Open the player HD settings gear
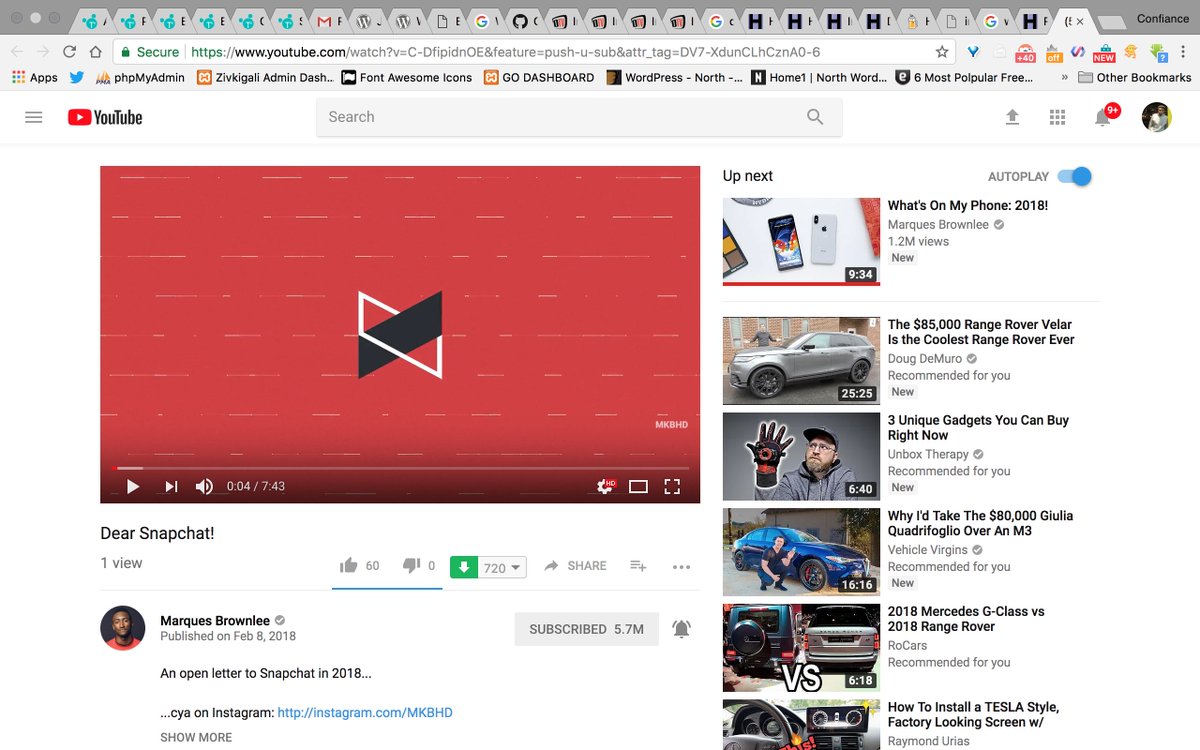This screenshot has width=1200, height=750. (x=605, y=486)
